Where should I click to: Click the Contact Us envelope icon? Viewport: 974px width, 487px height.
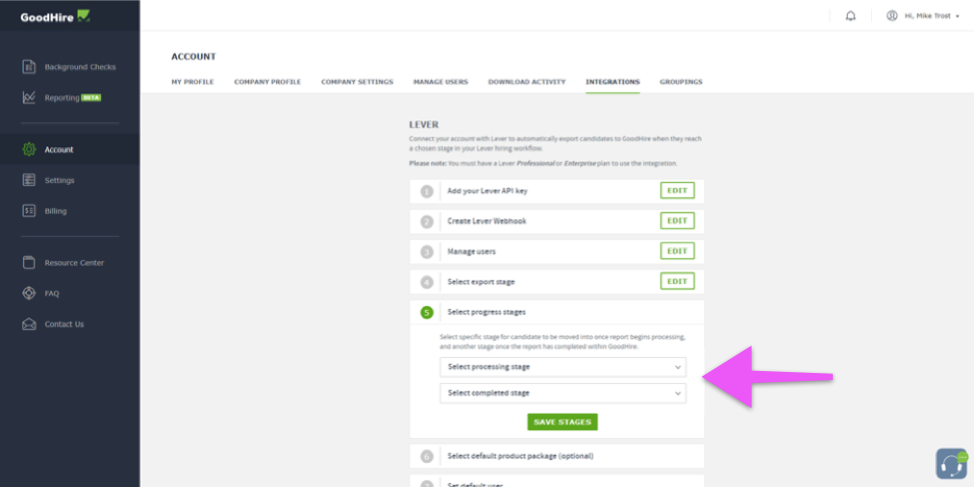pyautogui.click(x=29, y=324)
